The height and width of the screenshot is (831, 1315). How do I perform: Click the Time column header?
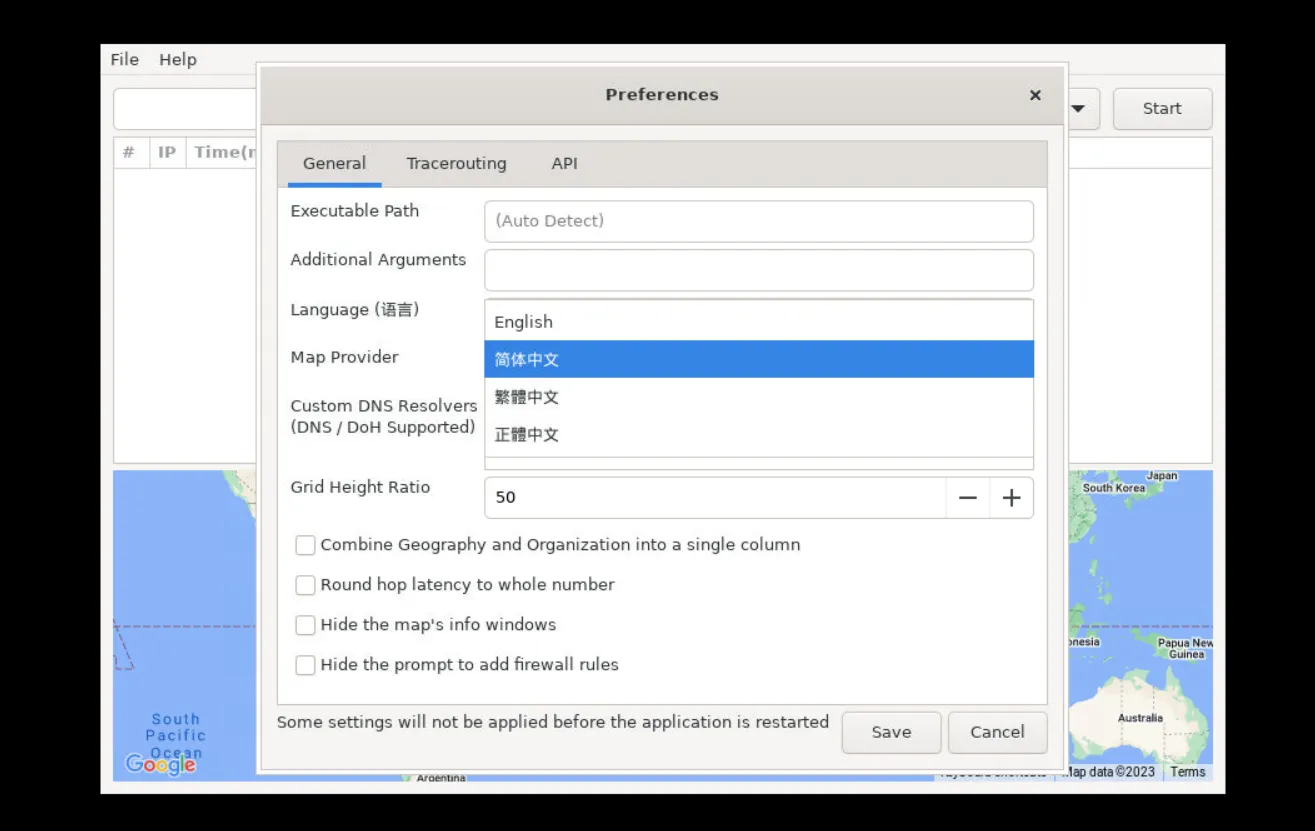click(222, 153)
